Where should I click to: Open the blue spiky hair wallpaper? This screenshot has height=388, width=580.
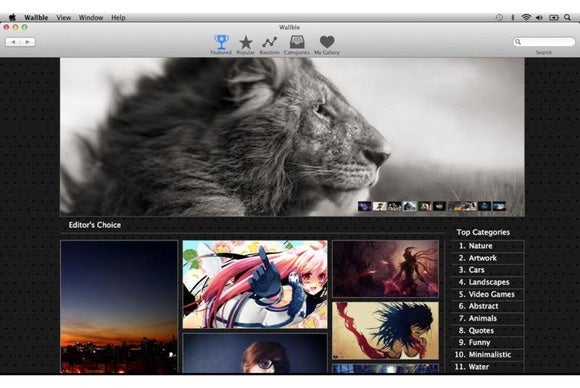pyautogui.click(x=385, y=330)
